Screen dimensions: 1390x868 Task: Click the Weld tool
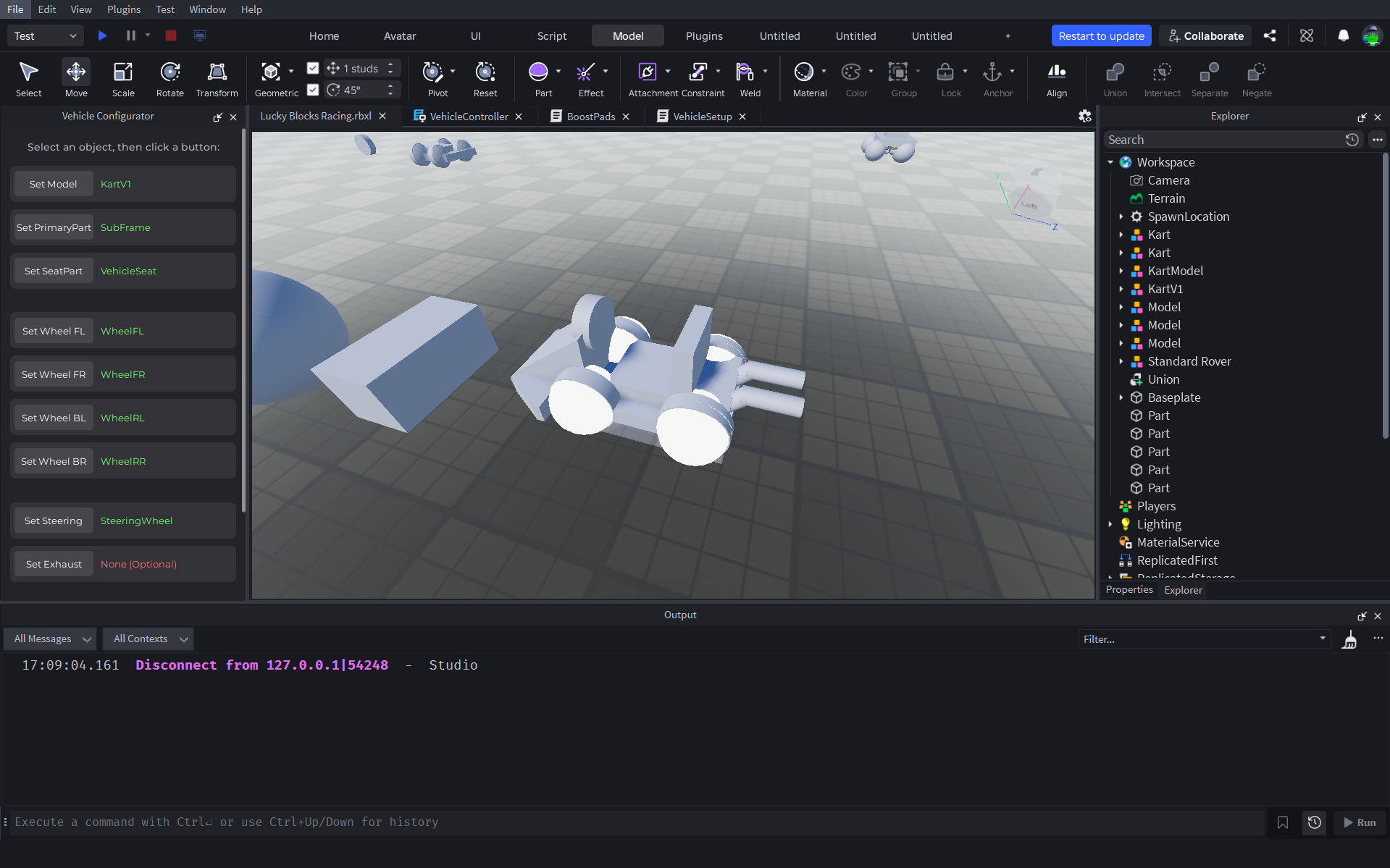tap(745, 72)
